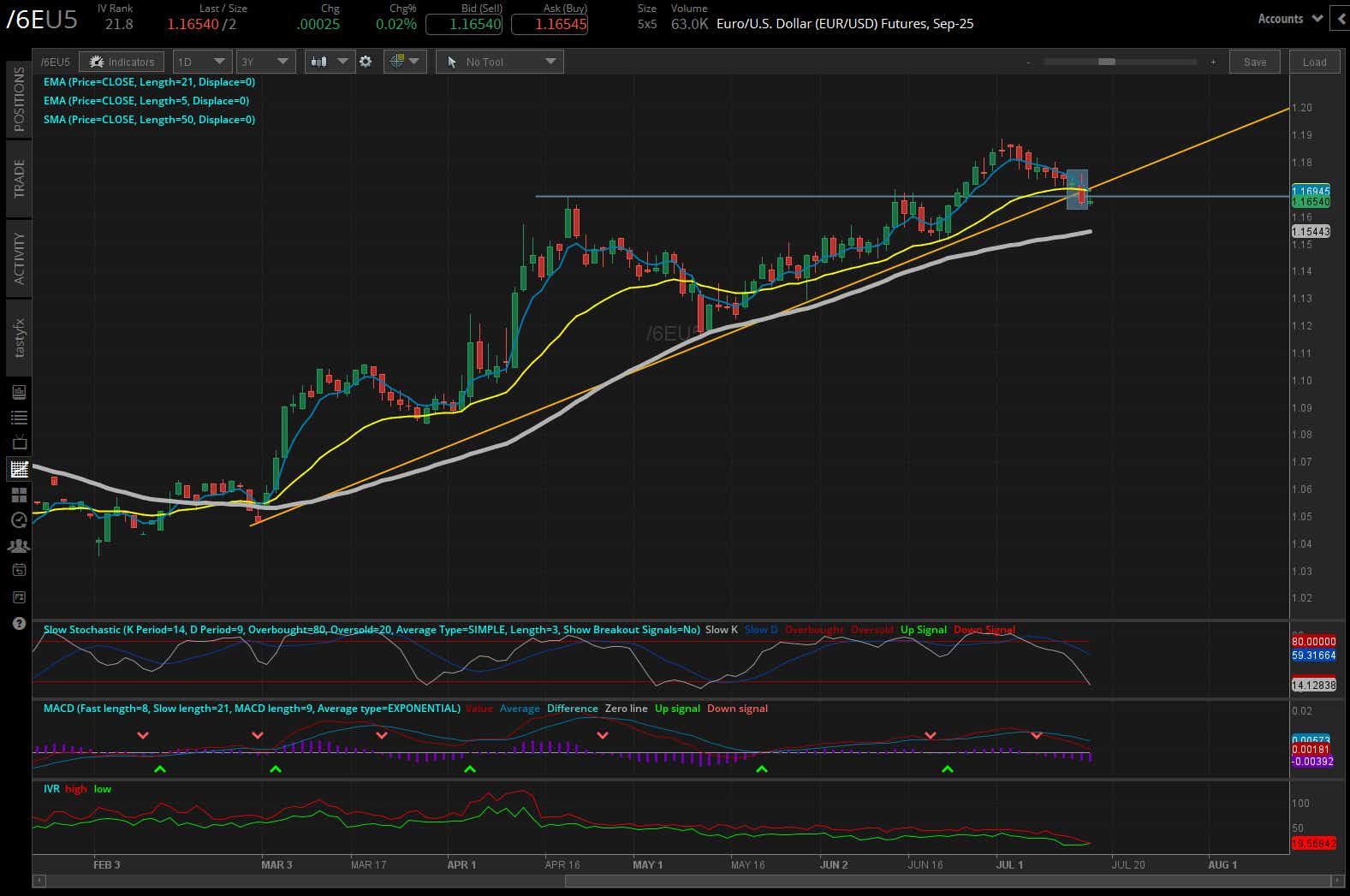Switch to the ACTIVITY side tab
This screenshot has width=1350, height=896.
19,258
